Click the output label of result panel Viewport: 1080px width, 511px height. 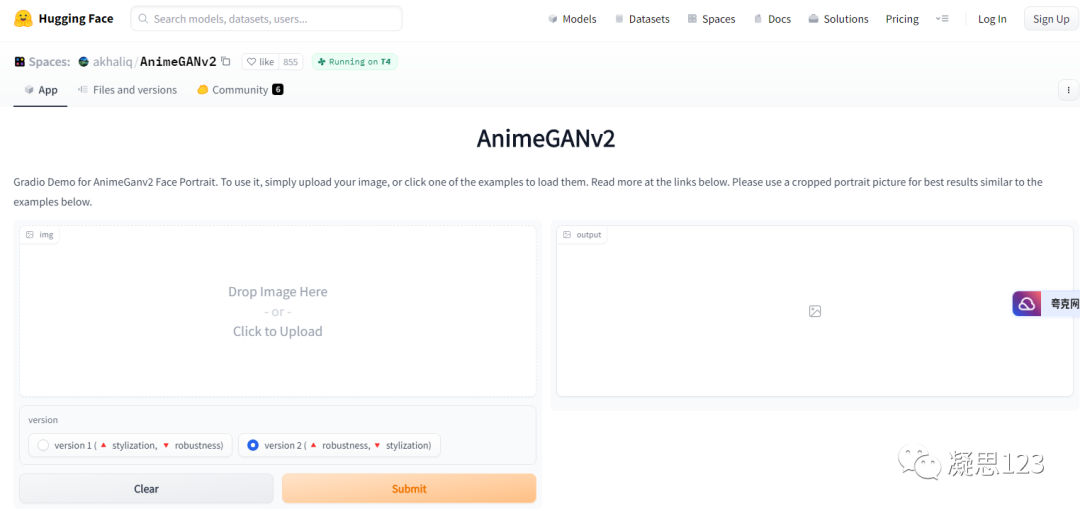[582, 235]
